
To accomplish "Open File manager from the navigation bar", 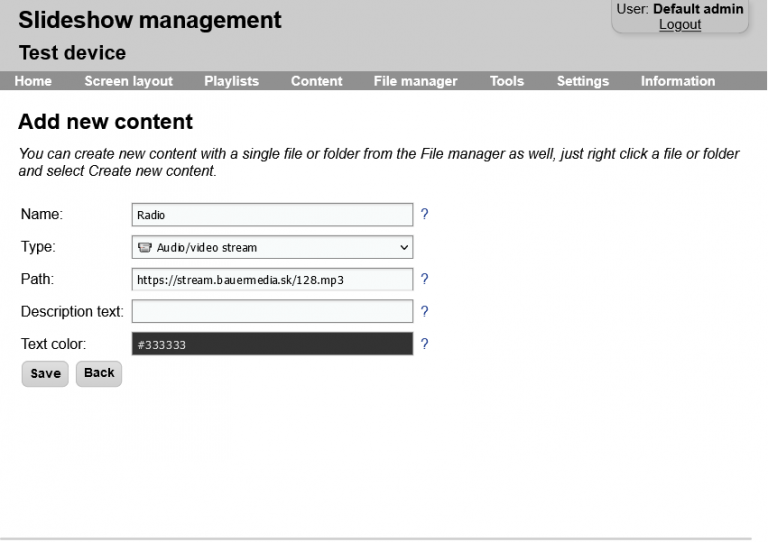I will 415,81.
